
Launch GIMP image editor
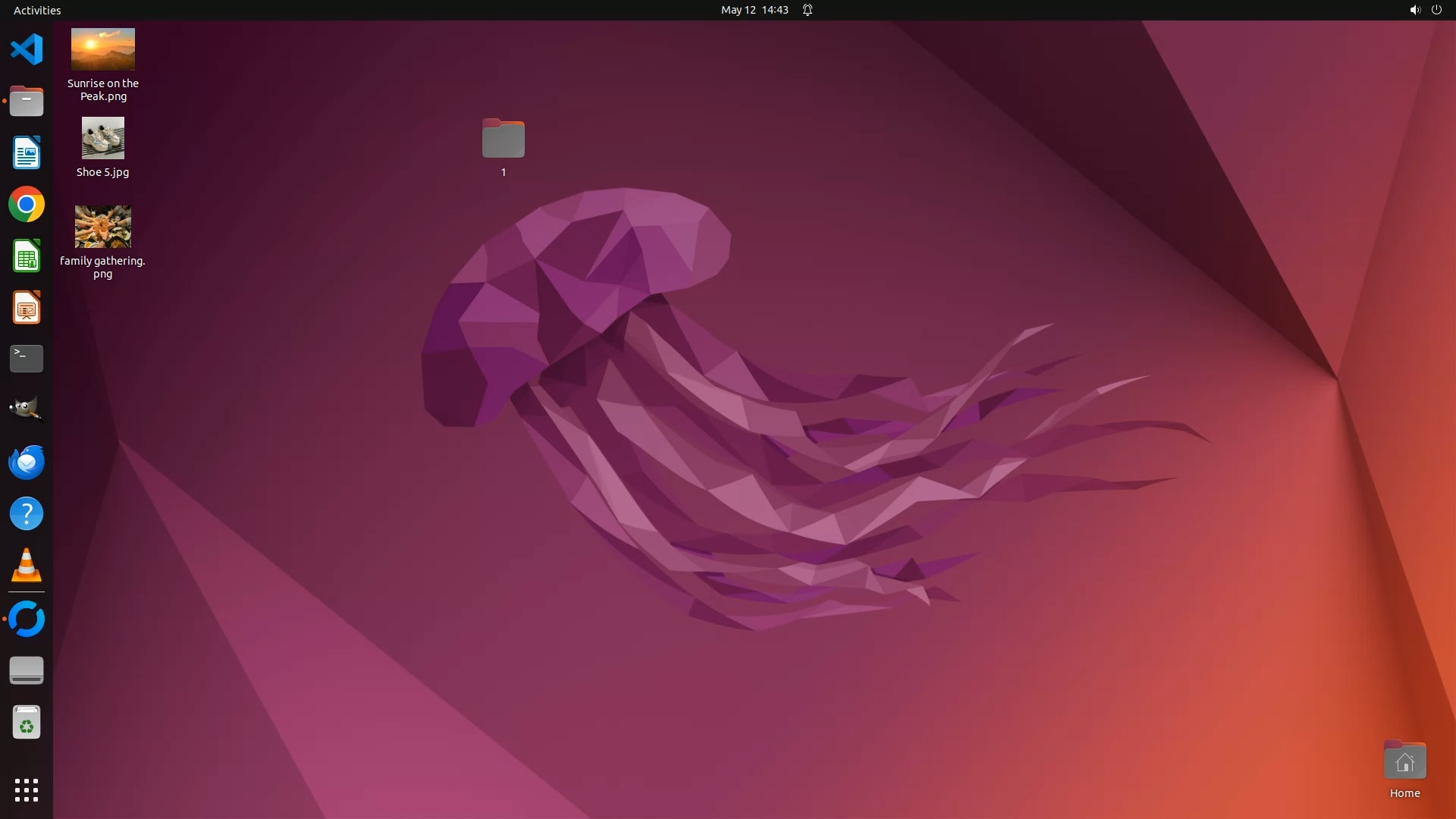(27, 409)
